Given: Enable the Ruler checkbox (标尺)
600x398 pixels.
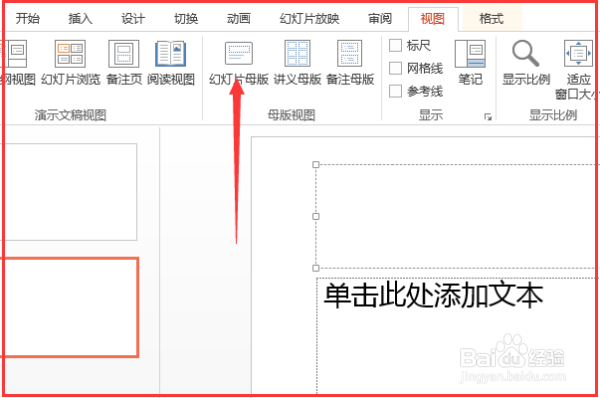Looking at the screenshot, I should pyautogui.click(x=395, y=46).
